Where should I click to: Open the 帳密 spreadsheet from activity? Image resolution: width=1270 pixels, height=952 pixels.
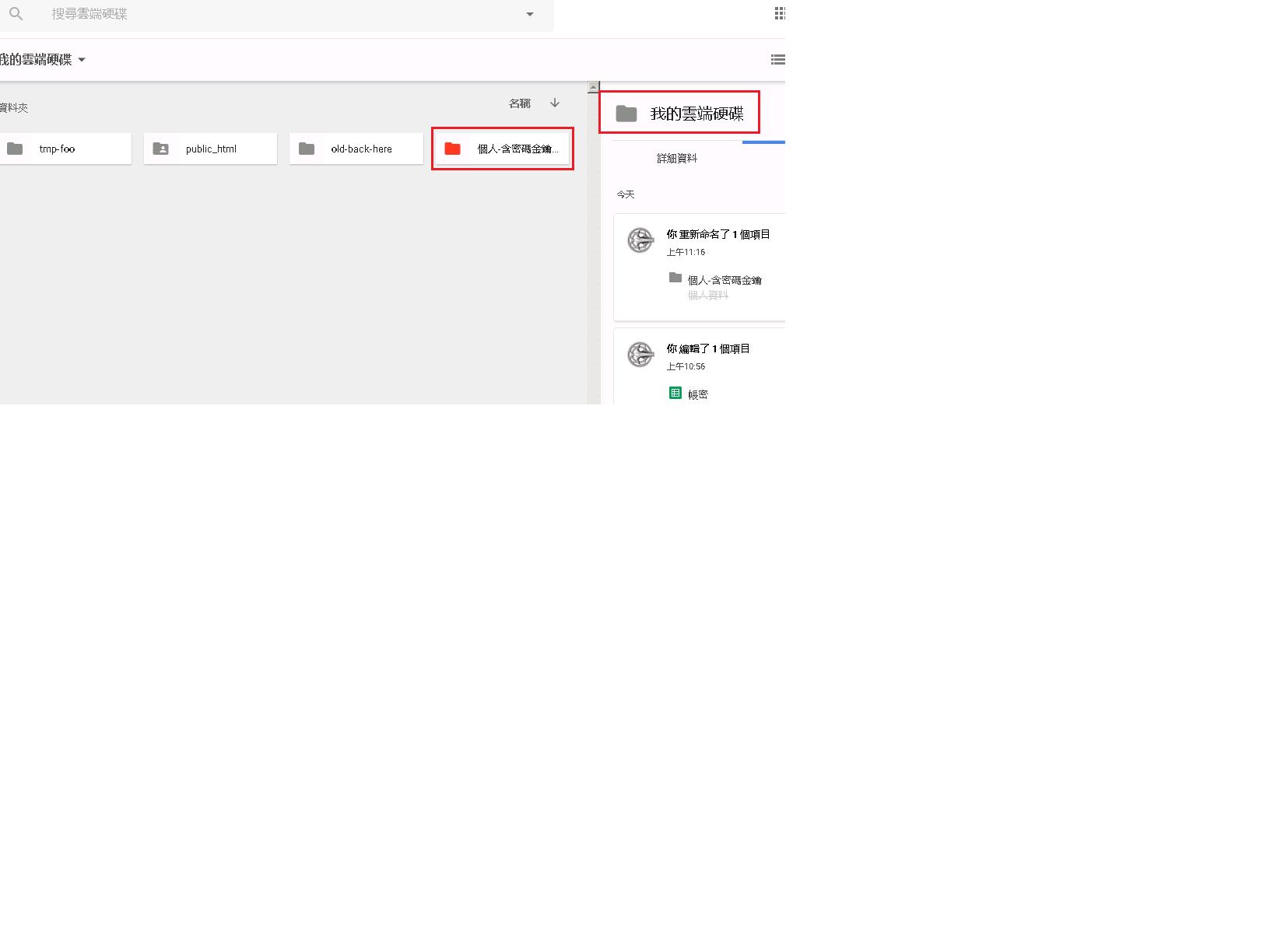(697, 394)
